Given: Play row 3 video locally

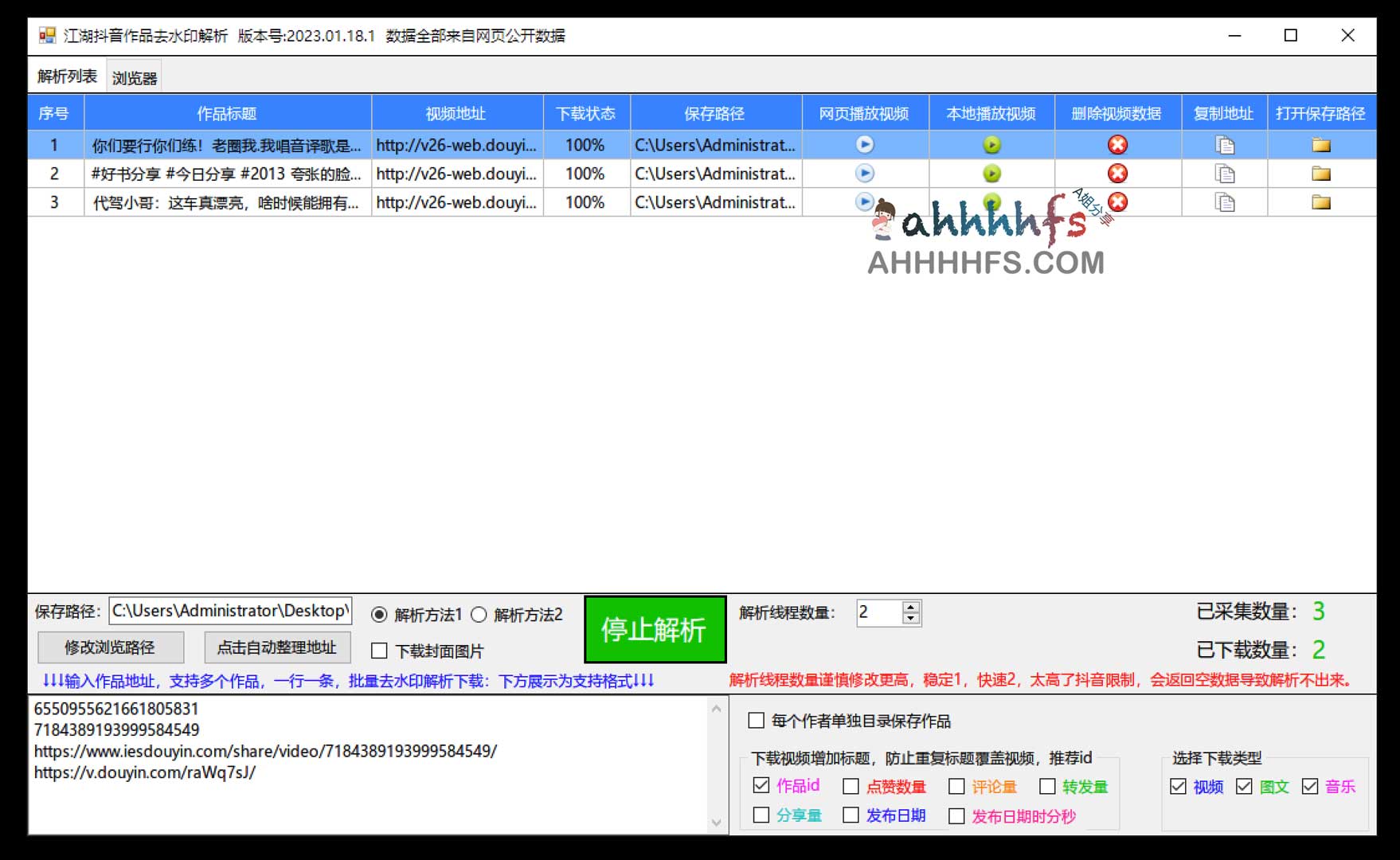Looking at the screenshot, I should pos(991,202).
